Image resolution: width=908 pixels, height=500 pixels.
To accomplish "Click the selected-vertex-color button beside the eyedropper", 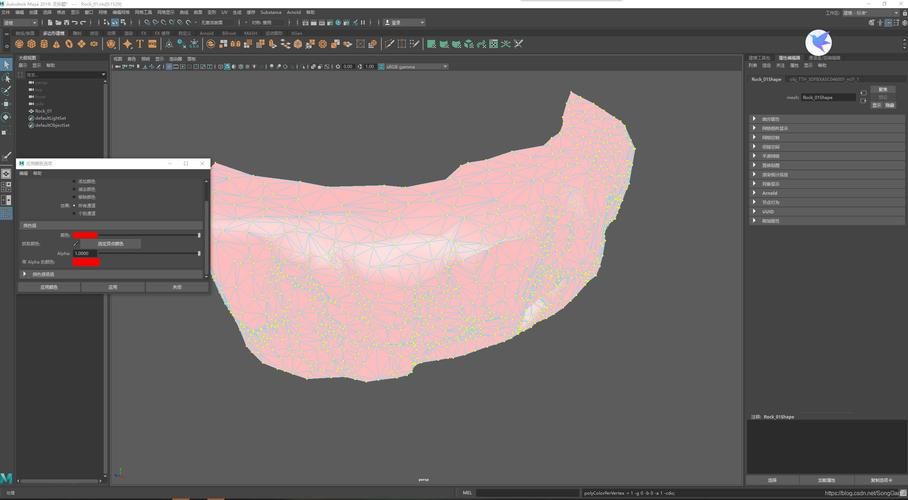I will 111,244.
